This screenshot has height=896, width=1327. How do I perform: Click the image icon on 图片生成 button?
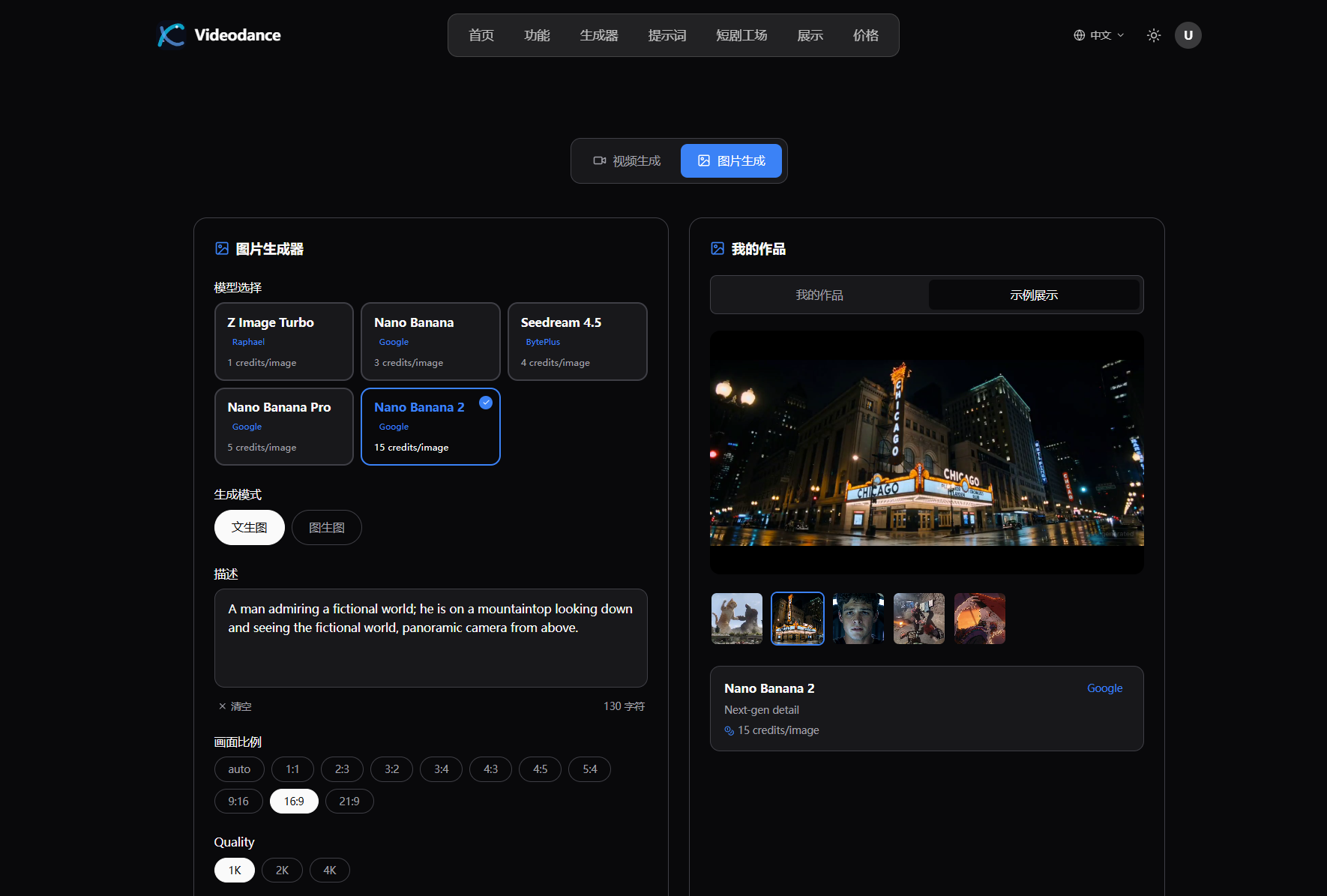(x=703, y=160)
